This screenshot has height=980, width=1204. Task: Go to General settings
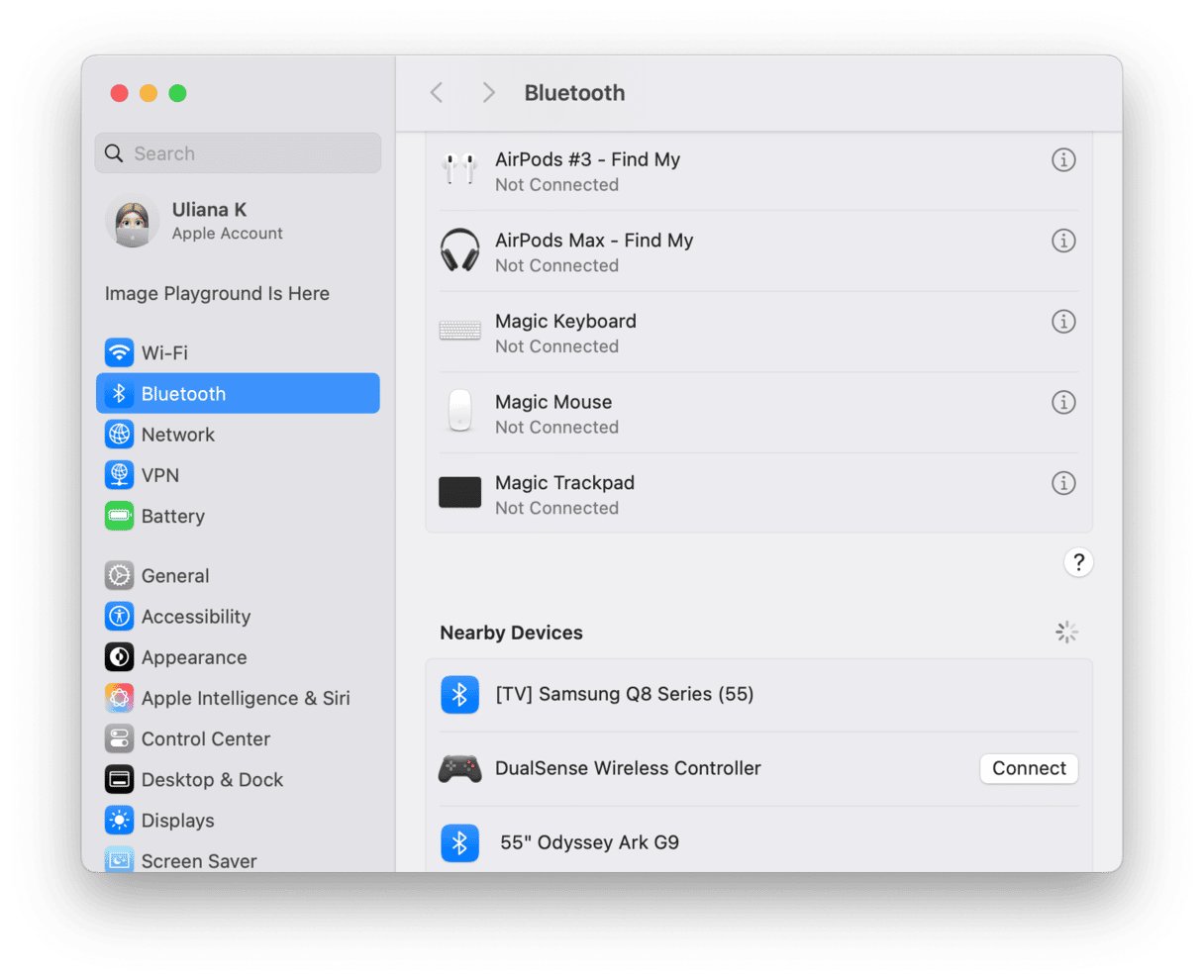pyautogui.click(x=238, y=575)
